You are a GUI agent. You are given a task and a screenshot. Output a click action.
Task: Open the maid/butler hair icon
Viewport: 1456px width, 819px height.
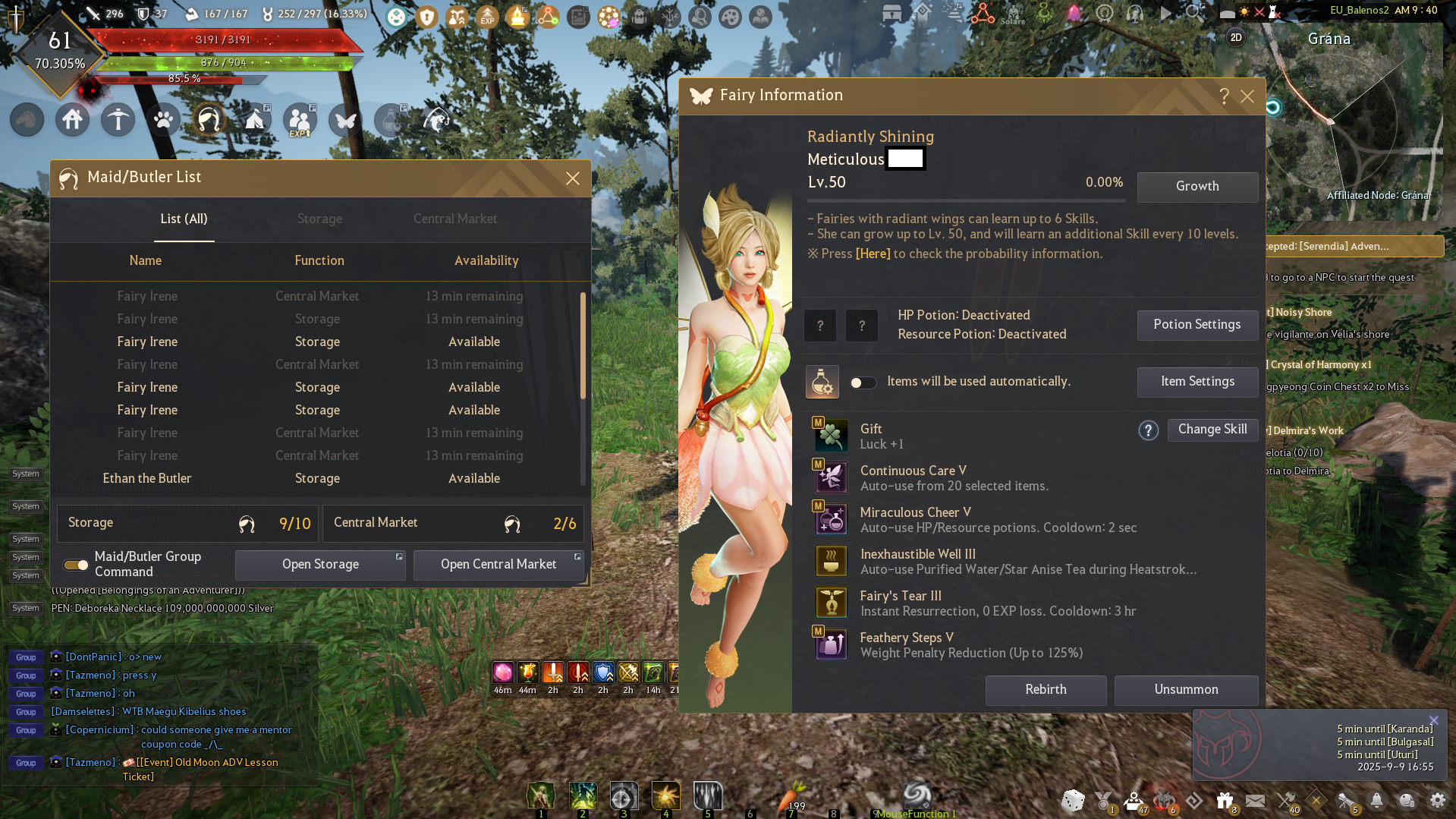point(209,120)
